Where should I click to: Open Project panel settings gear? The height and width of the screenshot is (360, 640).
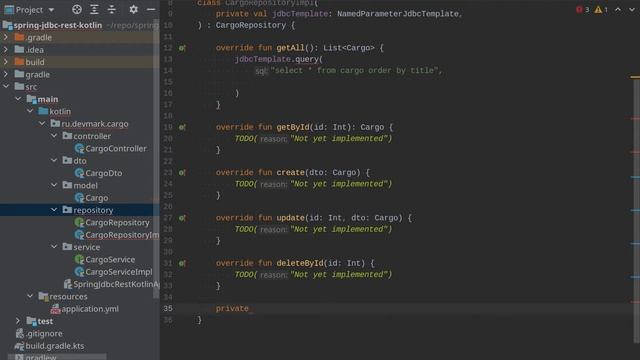tap(133, 9)
